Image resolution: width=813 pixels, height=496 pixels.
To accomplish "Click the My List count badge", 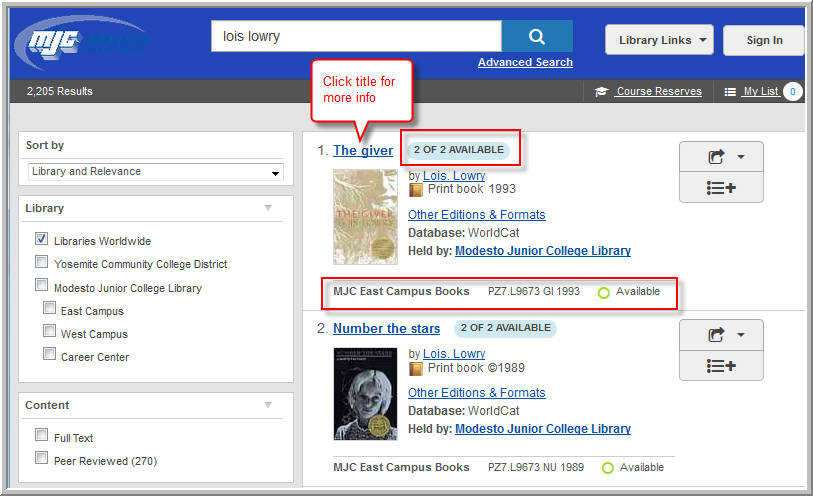I will [793, 92].
